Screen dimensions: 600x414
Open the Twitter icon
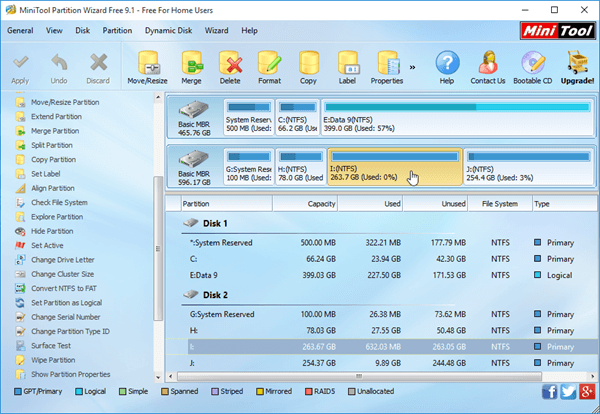(x=568, y=392)
